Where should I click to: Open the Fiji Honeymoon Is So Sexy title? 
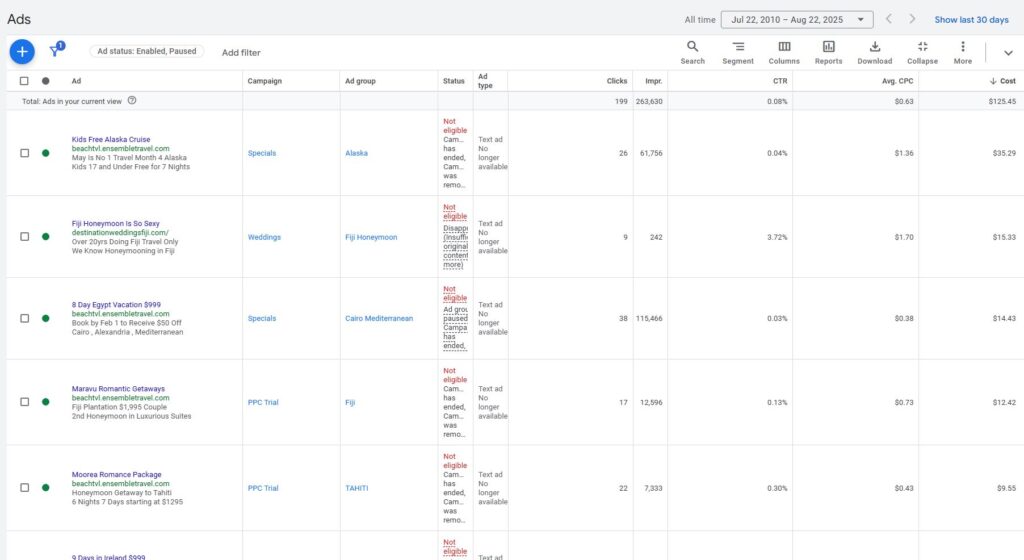(116, 223)
